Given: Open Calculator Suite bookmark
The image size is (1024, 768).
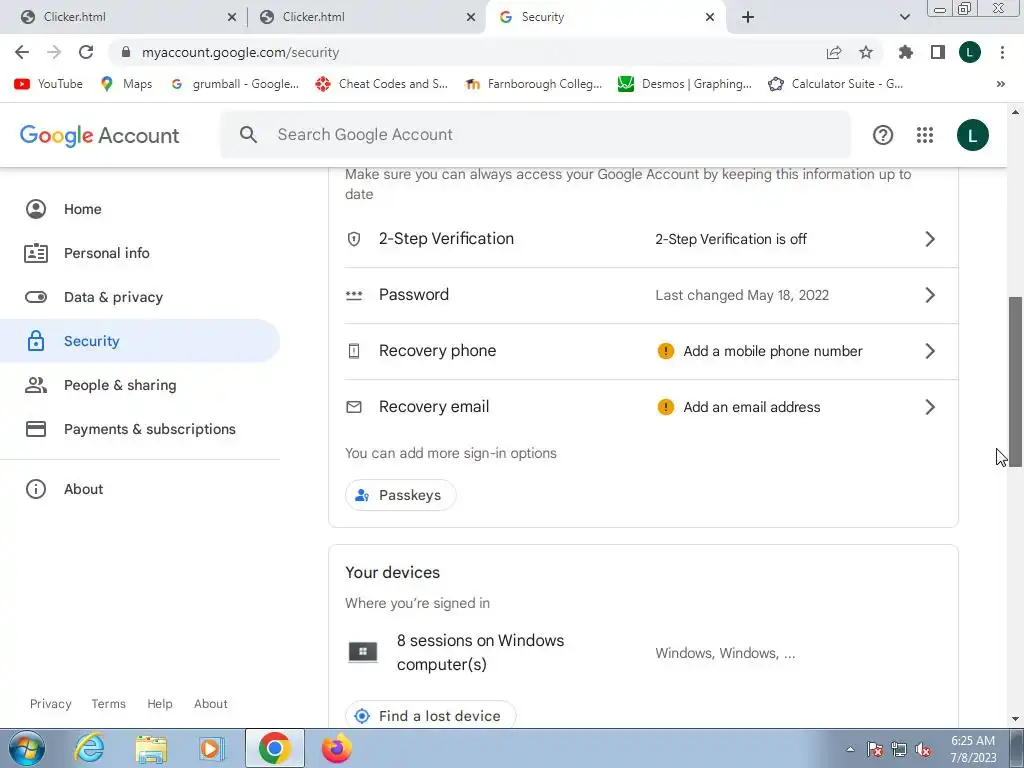Looking at the screenshot, I should (x=836, y=84).
